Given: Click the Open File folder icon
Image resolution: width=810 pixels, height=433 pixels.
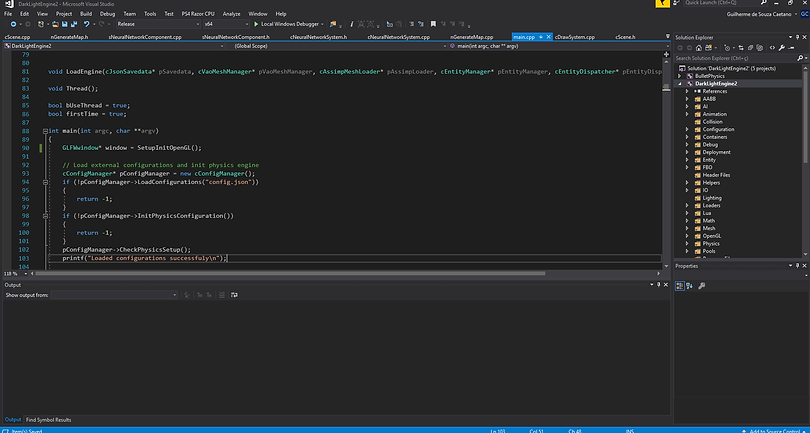Looking at the screenshot, I should tap(55, 24).
